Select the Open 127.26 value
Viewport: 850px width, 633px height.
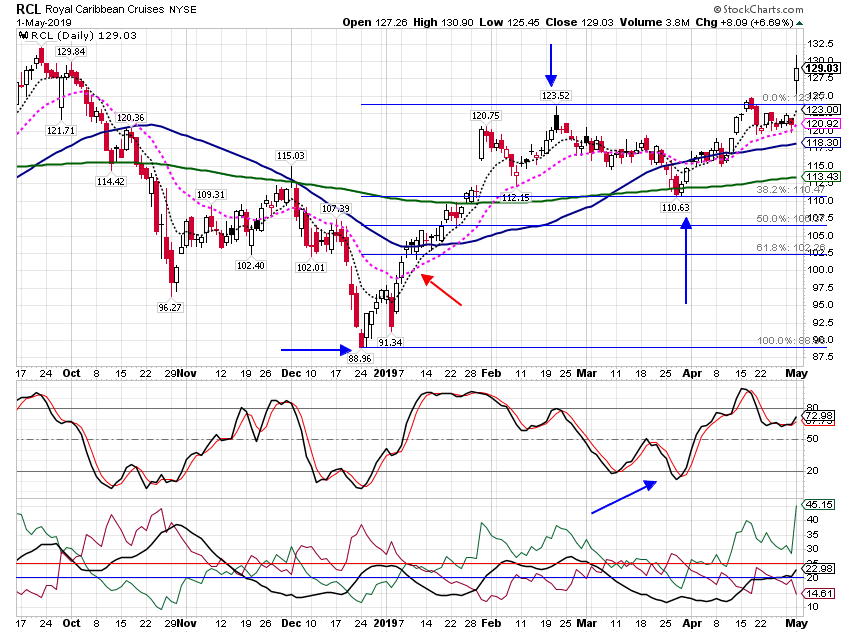[x=374, y=23]
